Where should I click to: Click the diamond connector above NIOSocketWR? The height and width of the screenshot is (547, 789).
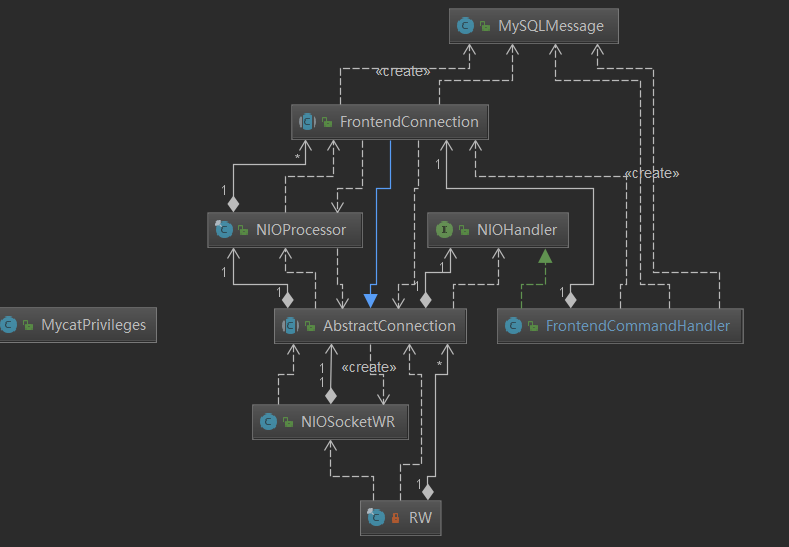click(331, 396)
